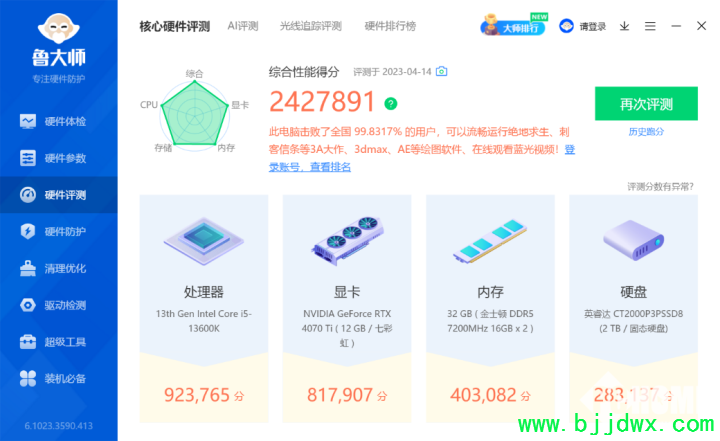Switch to the AI评测 tab
The height and width of the screenshot is (441, 720).
click(243, 26)
